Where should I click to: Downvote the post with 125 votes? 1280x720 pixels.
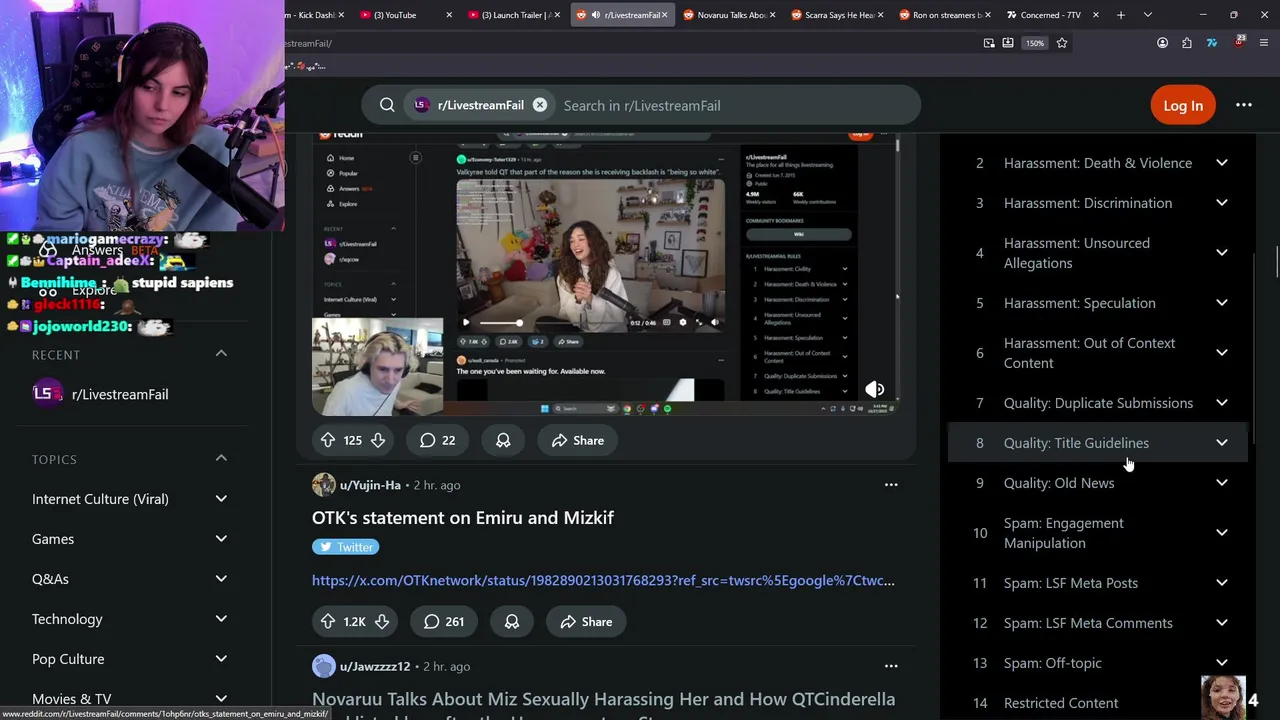point(378,440)
